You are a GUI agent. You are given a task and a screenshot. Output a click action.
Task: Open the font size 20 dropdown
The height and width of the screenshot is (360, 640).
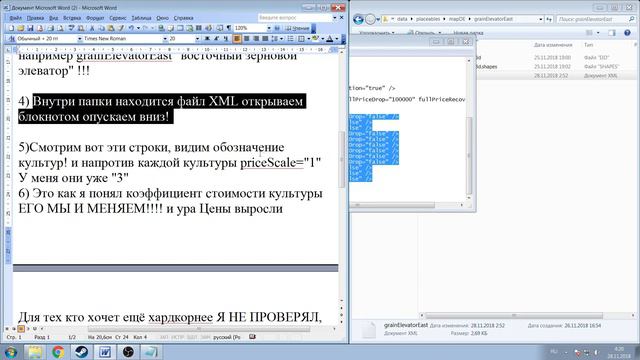click(198, 39)
